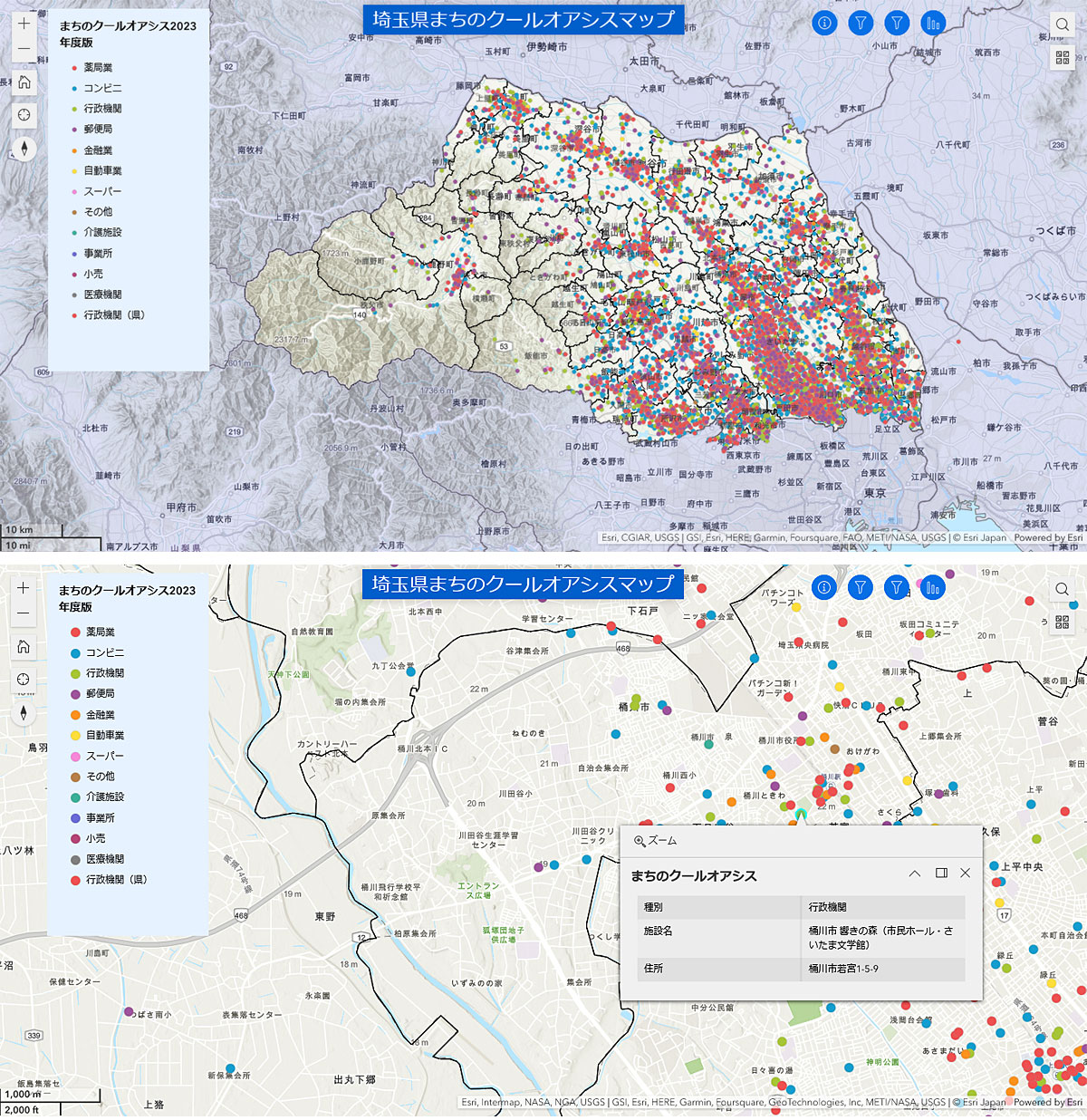Open the bar chart widget on lower map
The width and height of the screenshot is (1087, 1120).
932,588
